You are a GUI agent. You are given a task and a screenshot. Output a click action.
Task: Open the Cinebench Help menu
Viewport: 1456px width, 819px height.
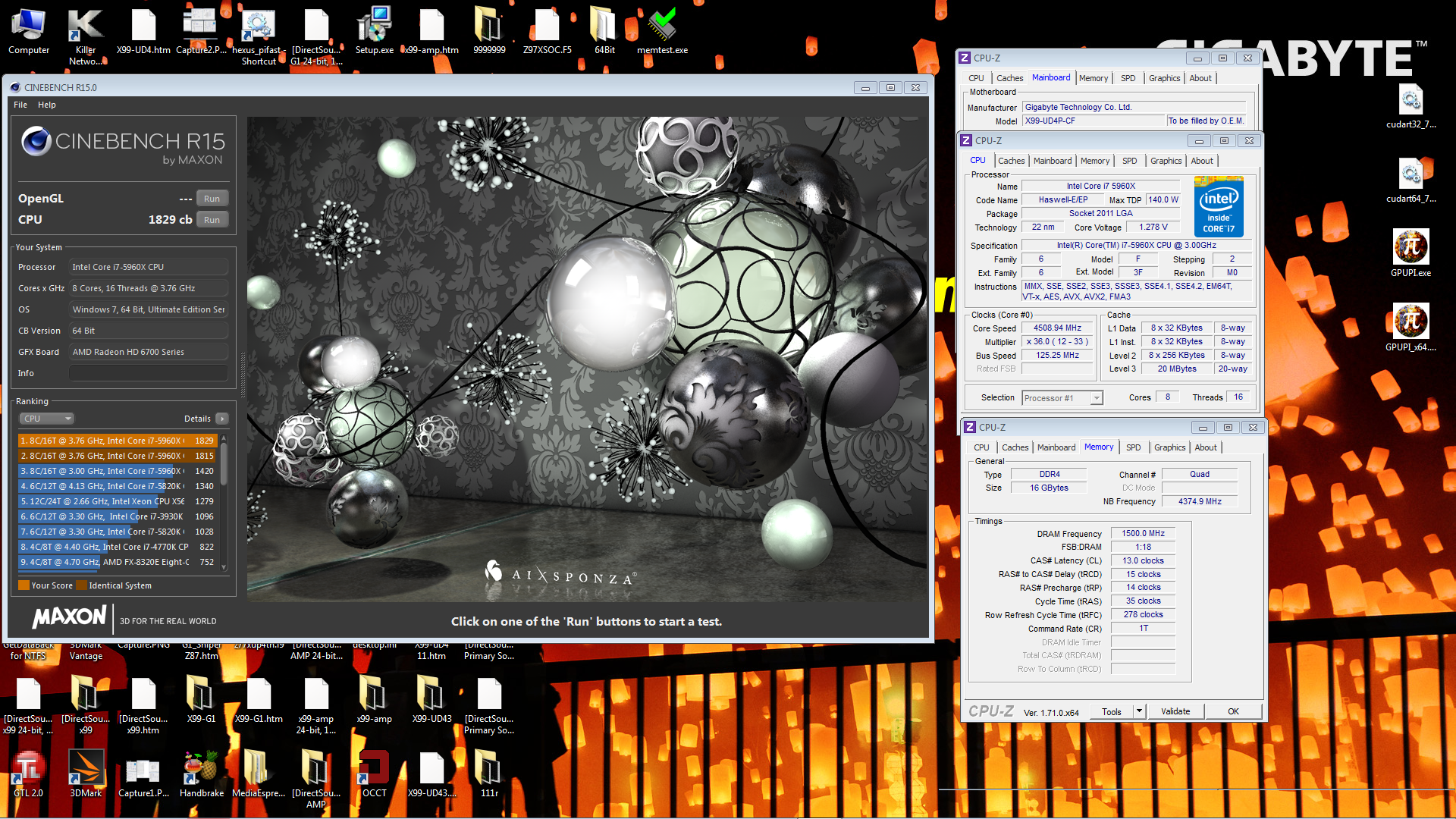[x=47, y=105]
